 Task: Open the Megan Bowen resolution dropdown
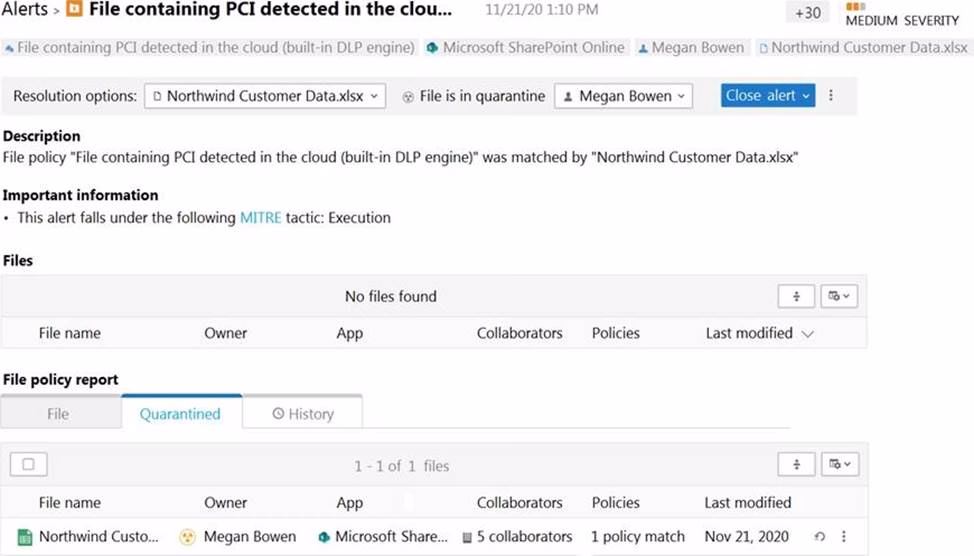[623, 96]
